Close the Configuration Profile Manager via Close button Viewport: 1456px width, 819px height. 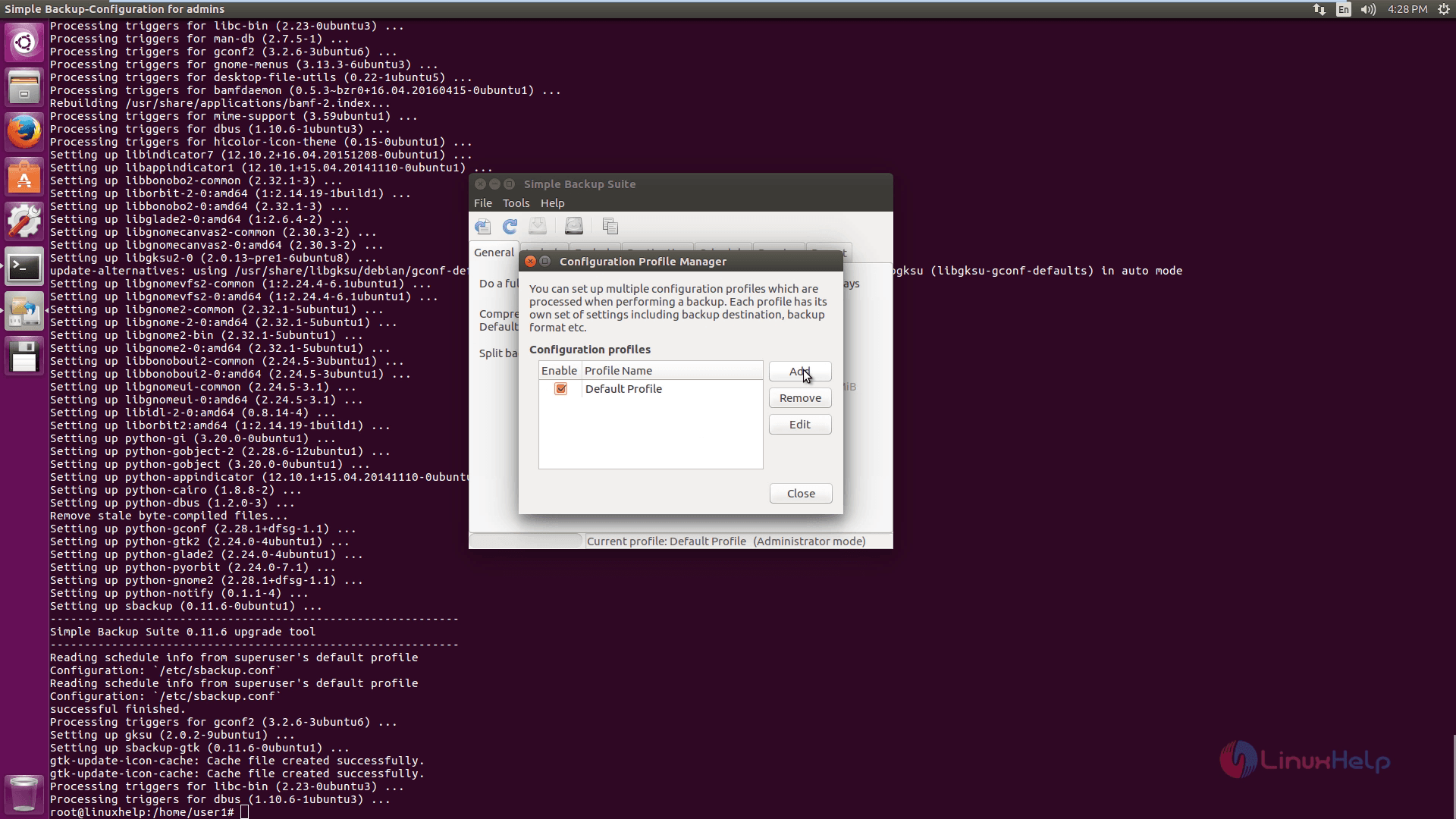click(801, 494)
